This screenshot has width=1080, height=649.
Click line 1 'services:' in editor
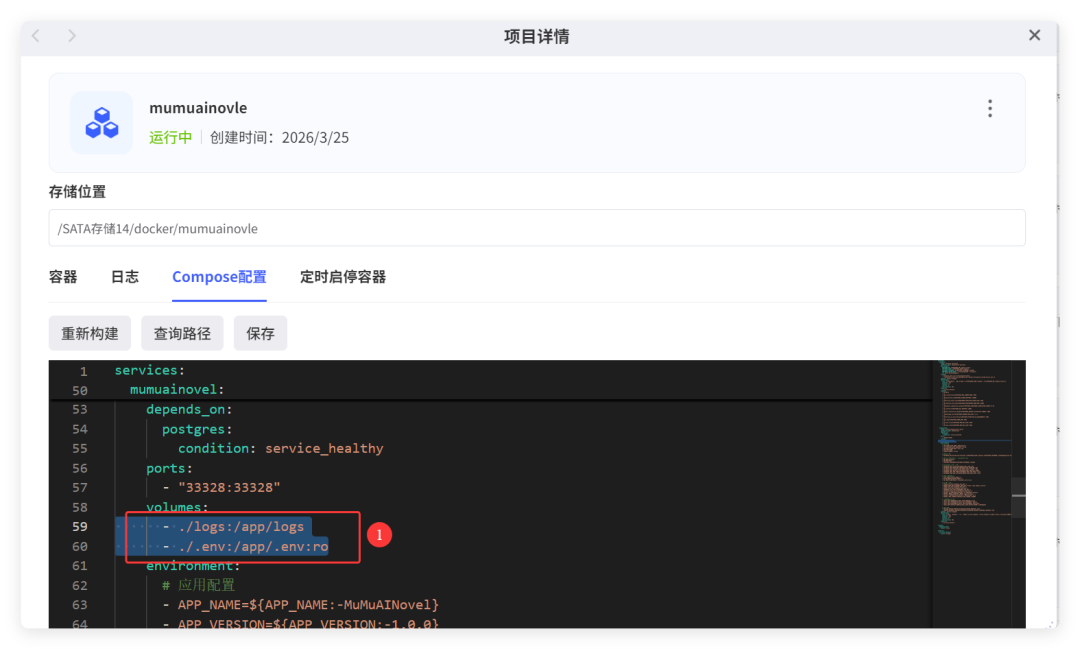(x=149, y=371)
